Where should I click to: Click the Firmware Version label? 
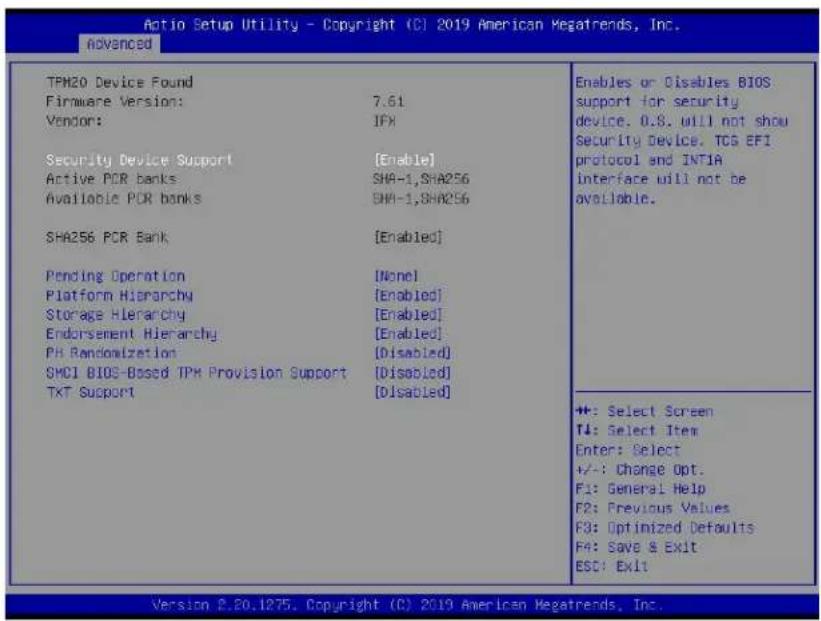pyautogui.click(x=115, y=102)
